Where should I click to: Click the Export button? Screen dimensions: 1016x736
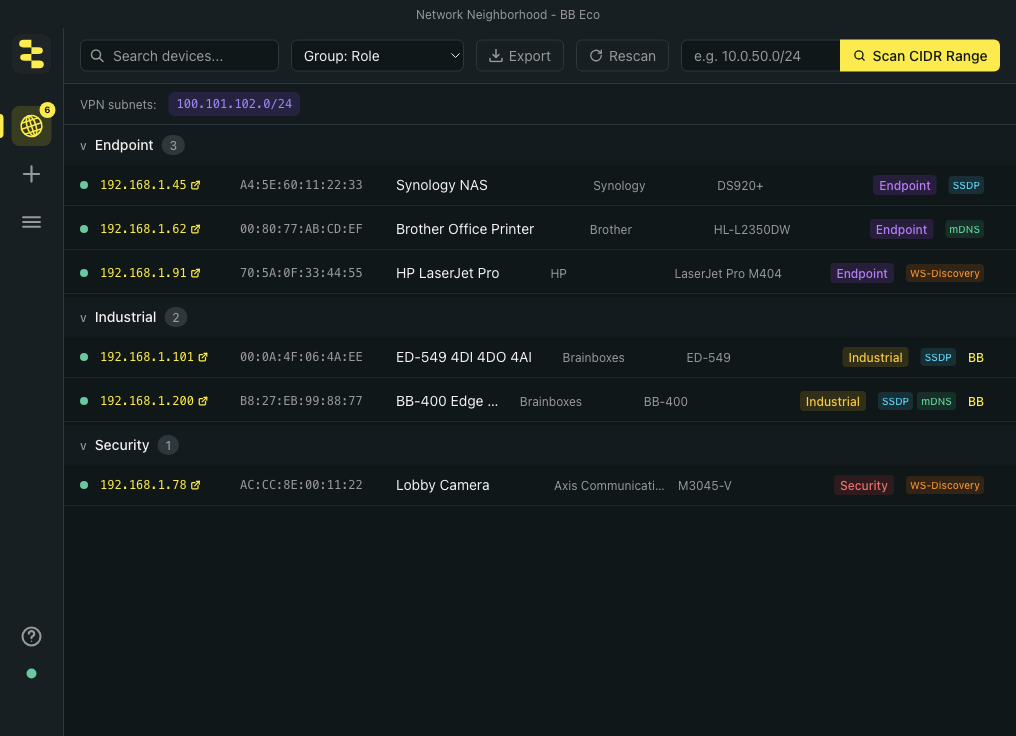coord(520,56)
